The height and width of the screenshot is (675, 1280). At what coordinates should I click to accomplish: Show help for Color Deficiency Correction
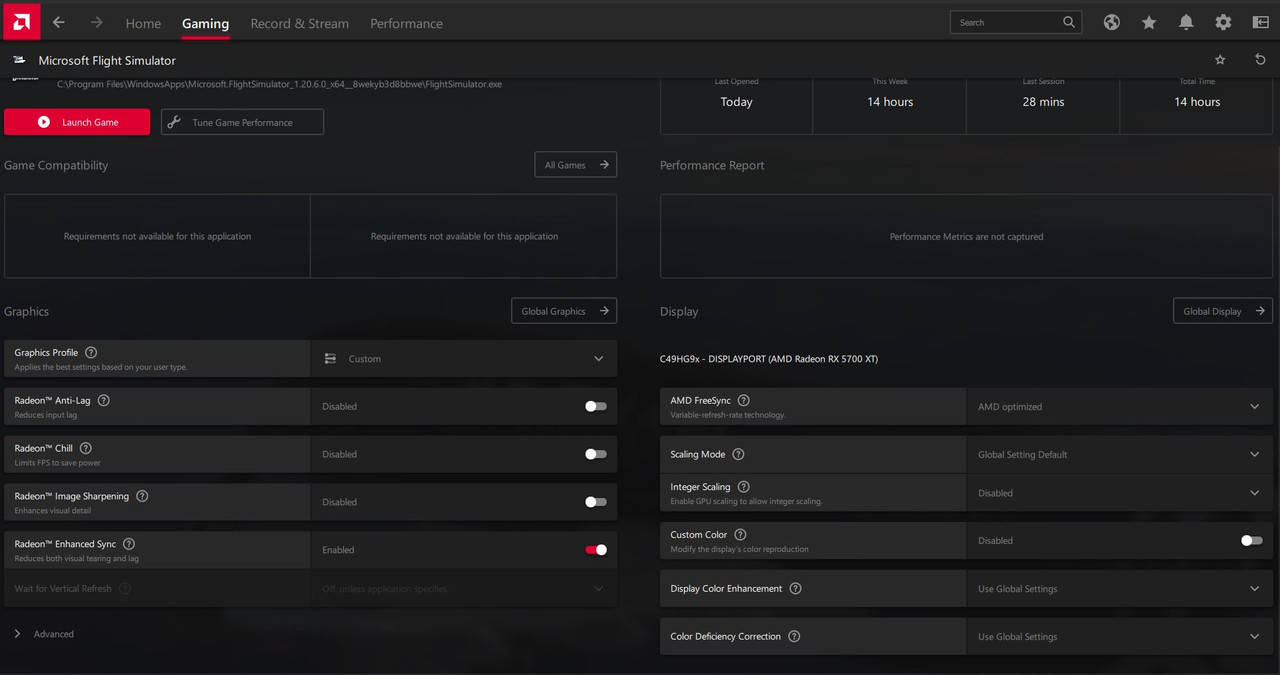click(794, 636)
